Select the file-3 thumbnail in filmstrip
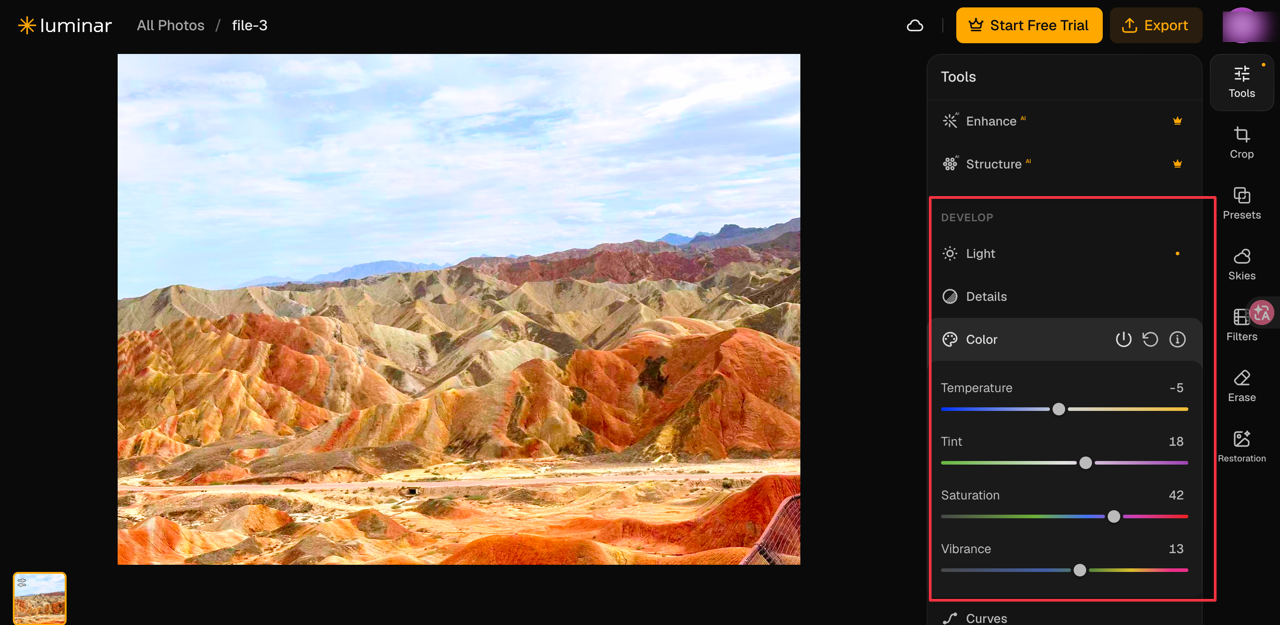The width and height of the screenshot is (1280, 625). click(40, 598)
